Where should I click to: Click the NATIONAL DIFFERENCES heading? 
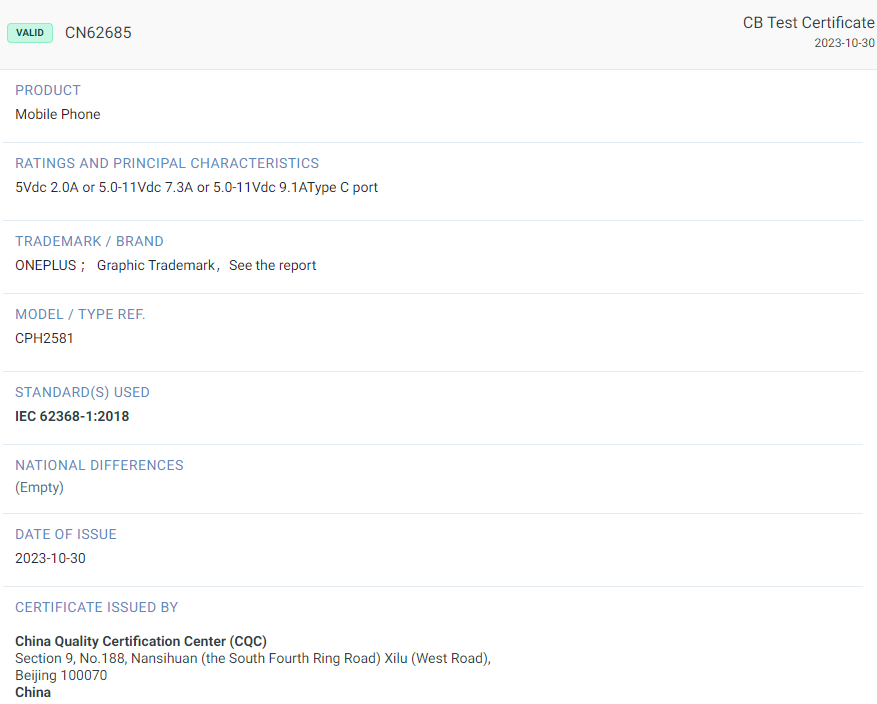point(99,465)
